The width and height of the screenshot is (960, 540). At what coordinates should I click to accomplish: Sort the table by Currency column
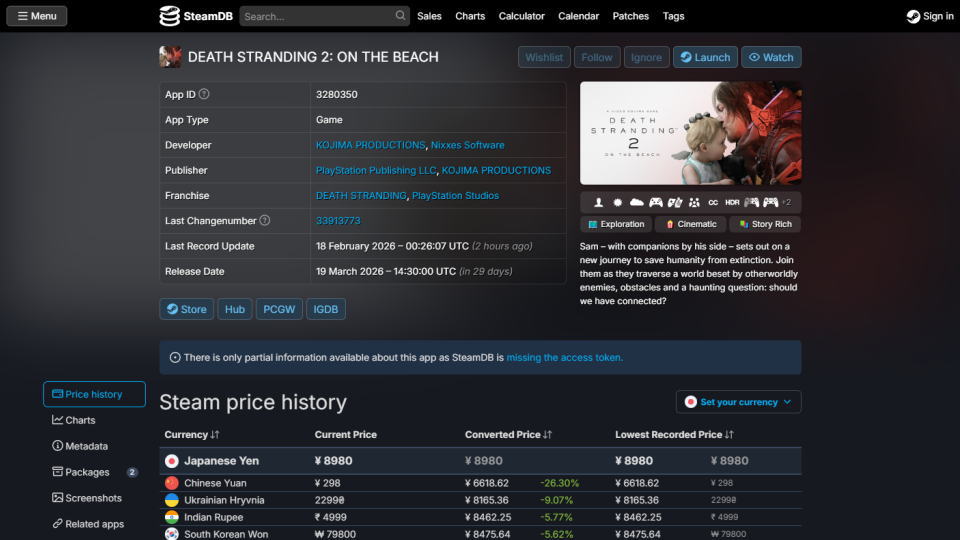(192, 435)
